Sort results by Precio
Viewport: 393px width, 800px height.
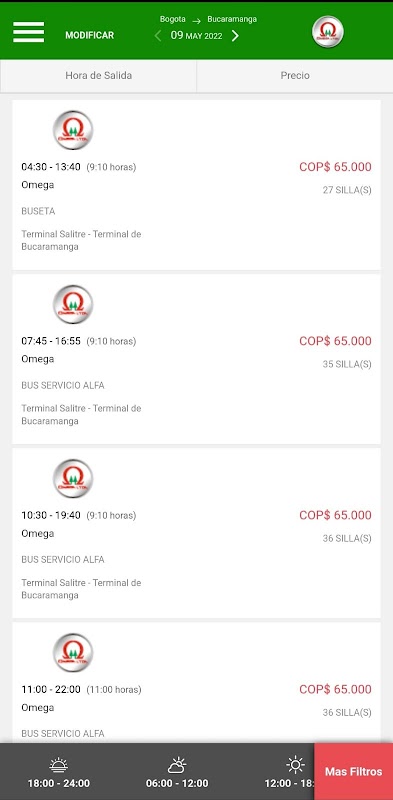tap(295, 76)
